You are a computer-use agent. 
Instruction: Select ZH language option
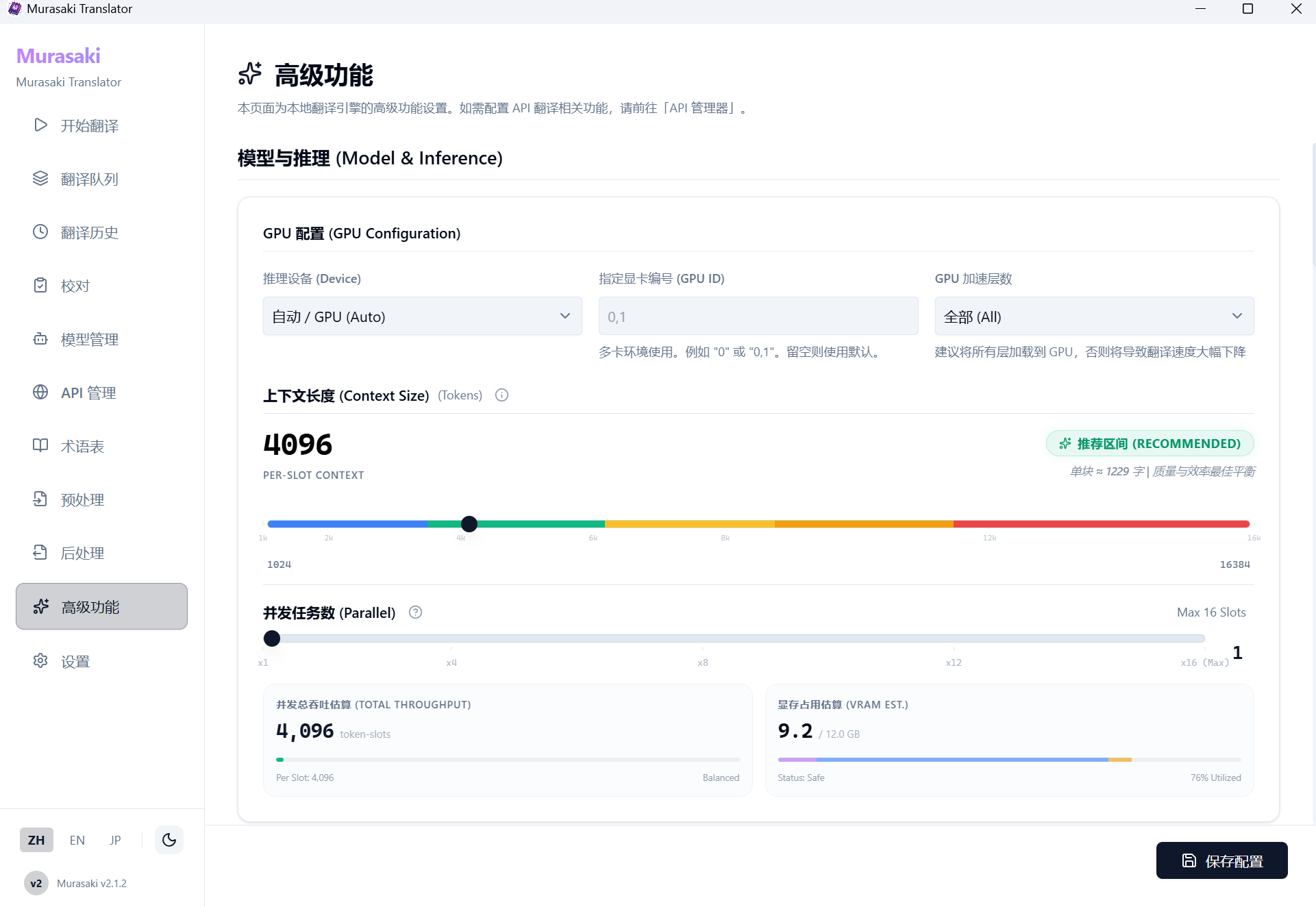pos(36,840)
